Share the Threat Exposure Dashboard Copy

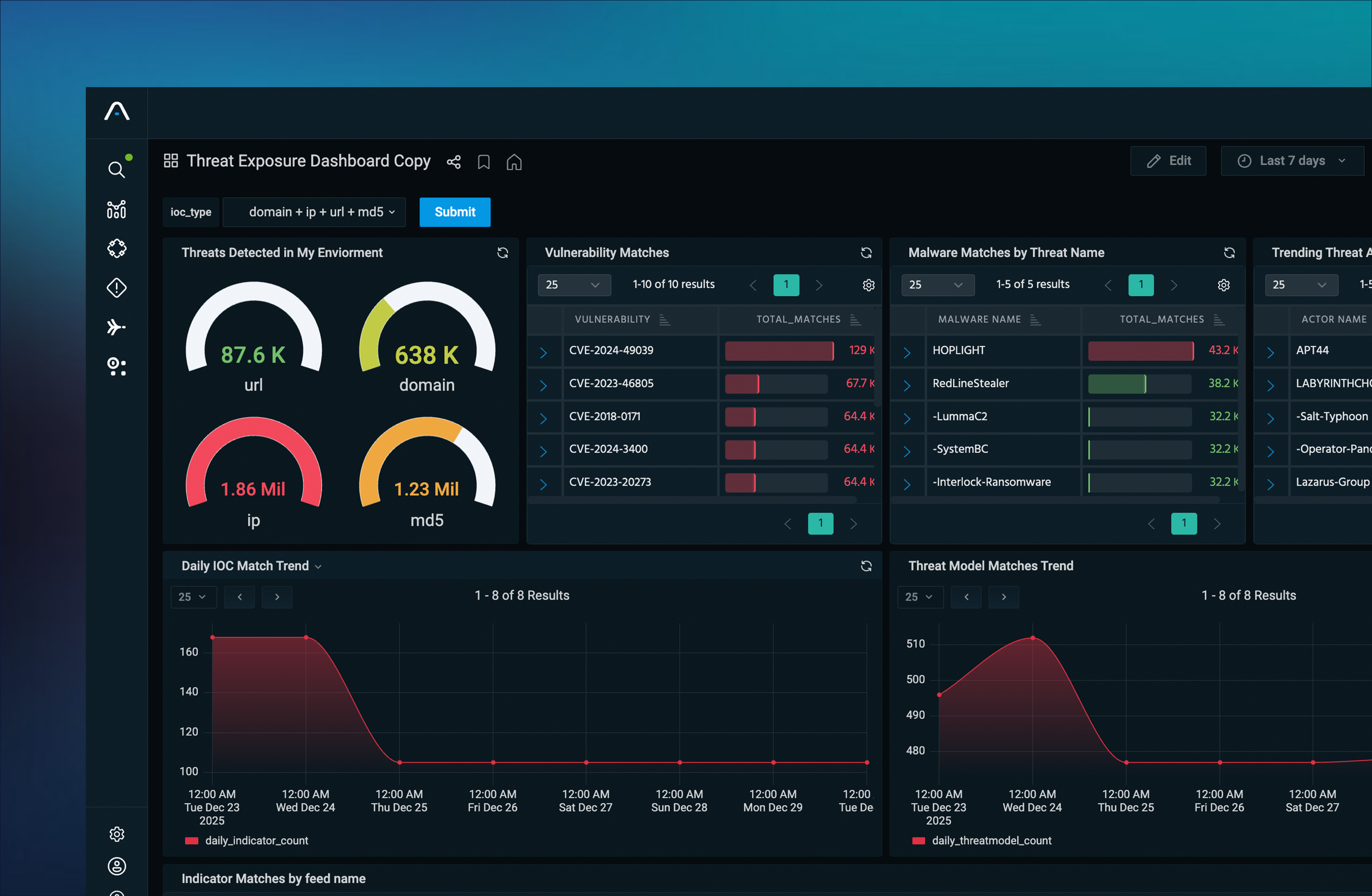tap(454, 162)
